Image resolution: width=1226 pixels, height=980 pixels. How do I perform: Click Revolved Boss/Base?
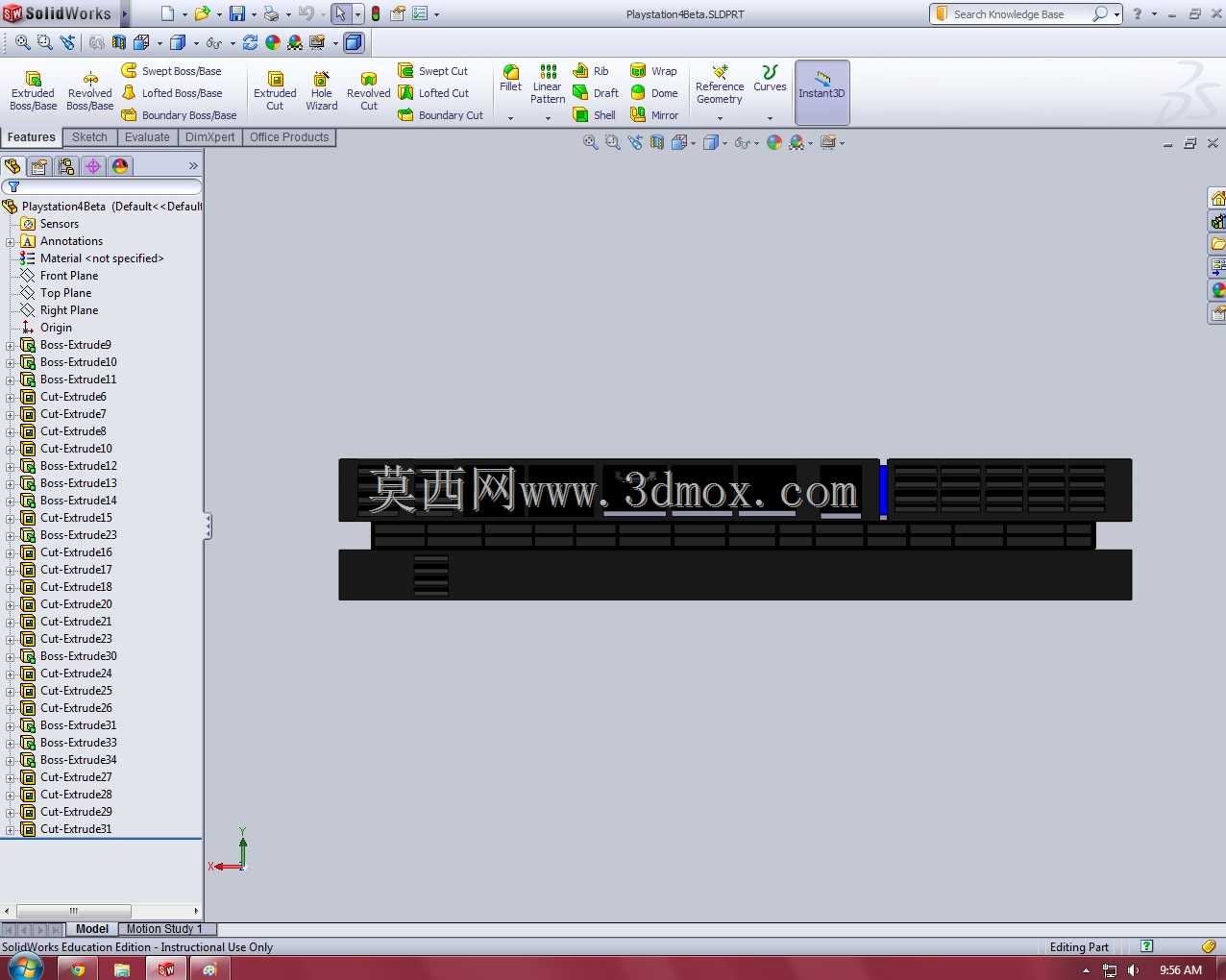pyautogui.click(x=89, y=90)
